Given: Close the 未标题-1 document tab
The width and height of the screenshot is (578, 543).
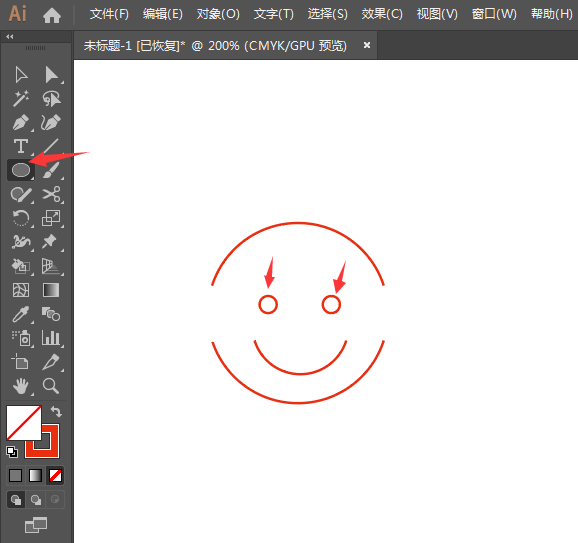Looking at the screenshot, I should [367, 45].
